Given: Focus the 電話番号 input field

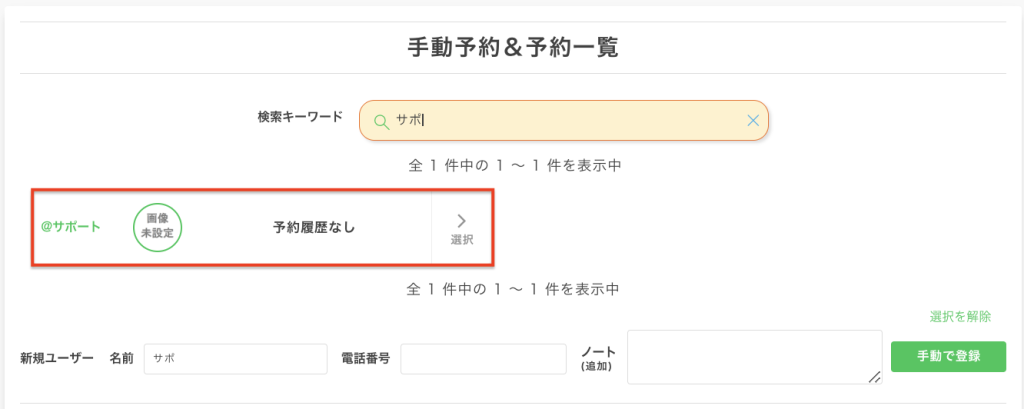Looking at the screenshot, I should pos(483,358).
